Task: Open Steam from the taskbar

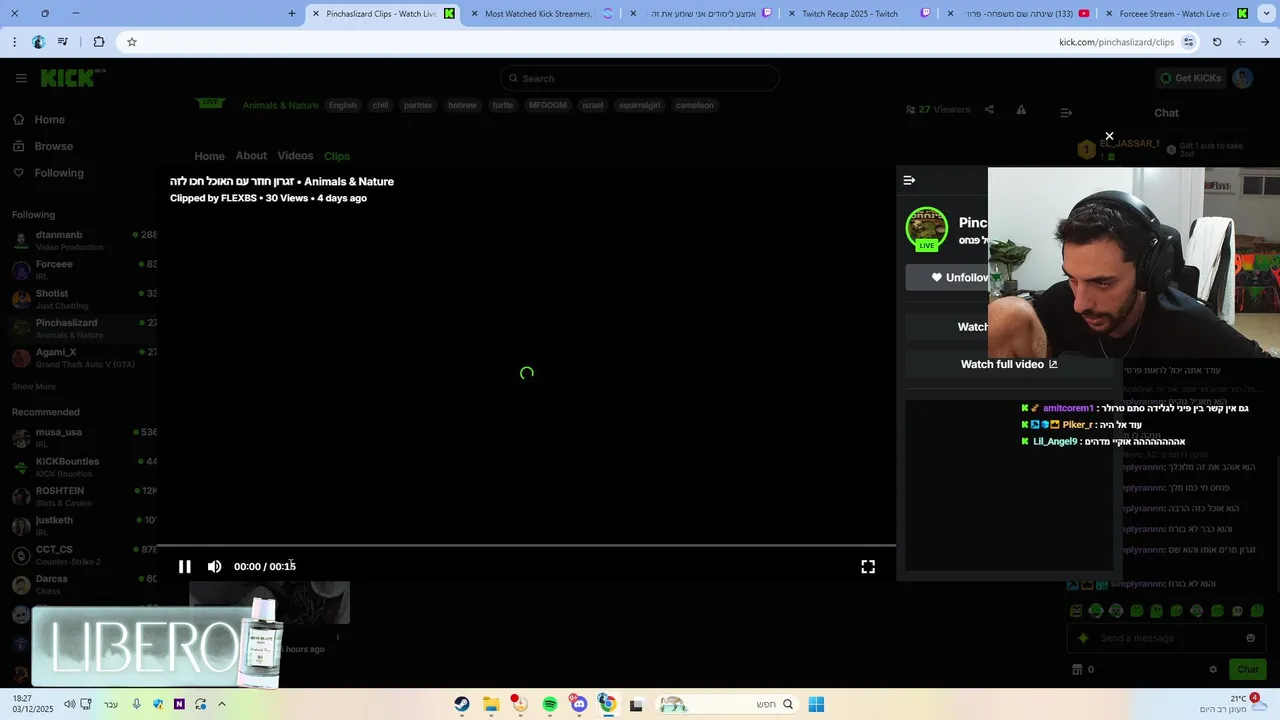Action: (461, 704)
